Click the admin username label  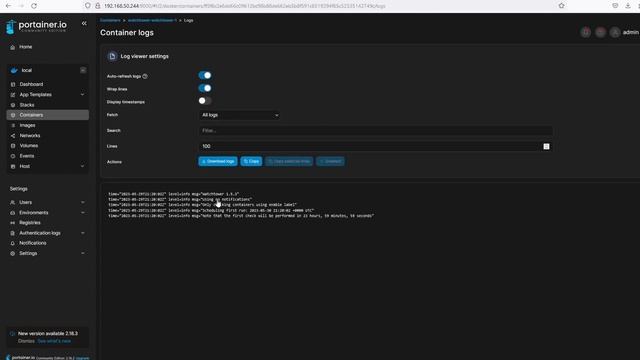pos(631,32)
